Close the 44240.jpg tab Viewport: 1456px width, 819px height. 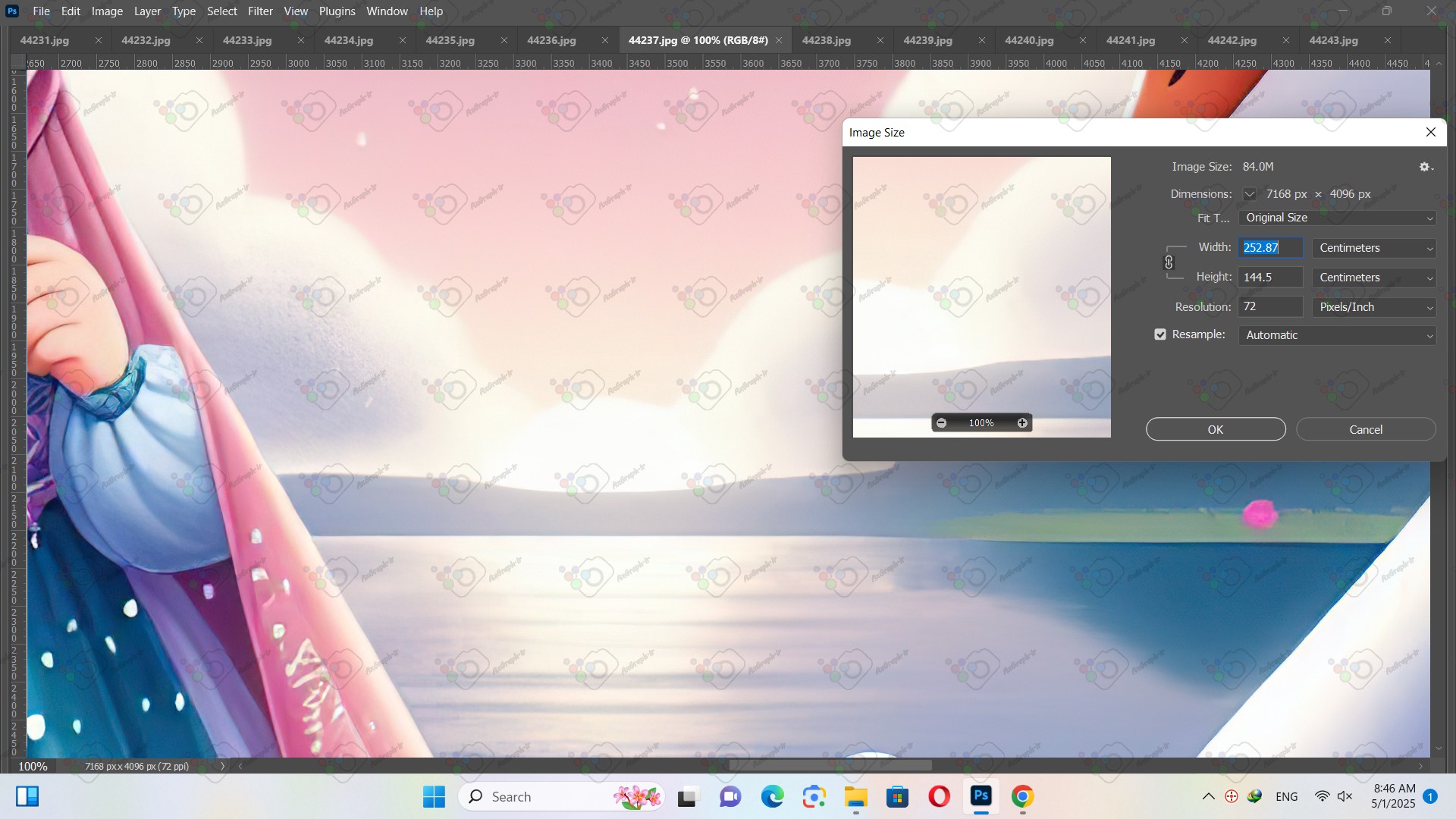[x=1083, y=41]
